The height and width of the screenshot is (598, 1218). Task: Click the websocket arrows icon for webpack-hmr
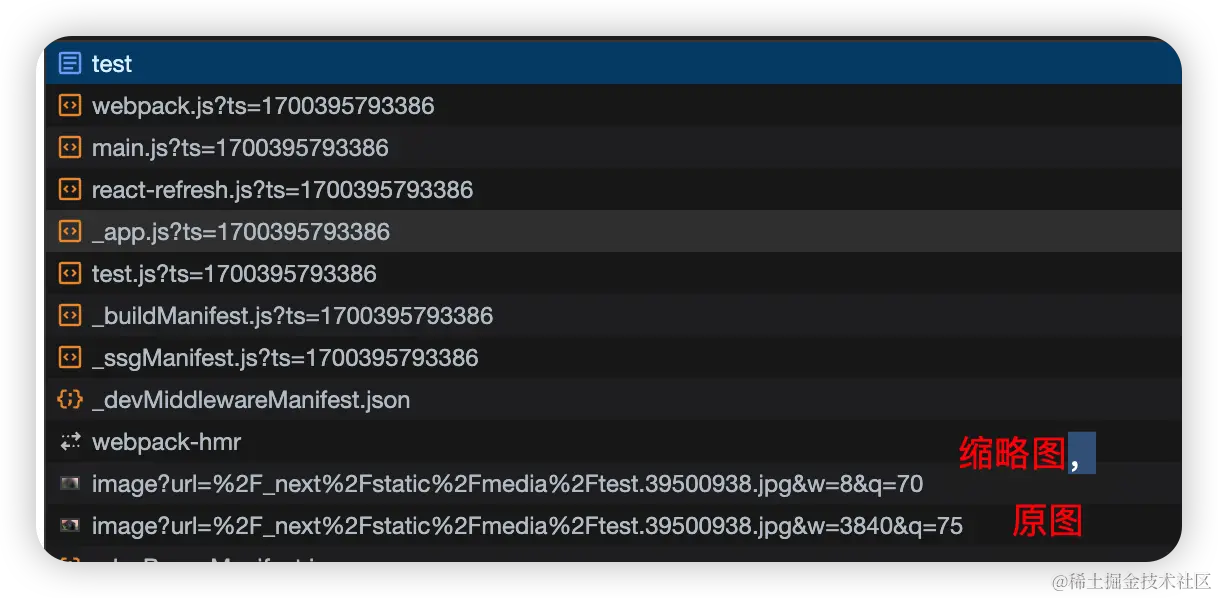[x=70, y=442]
